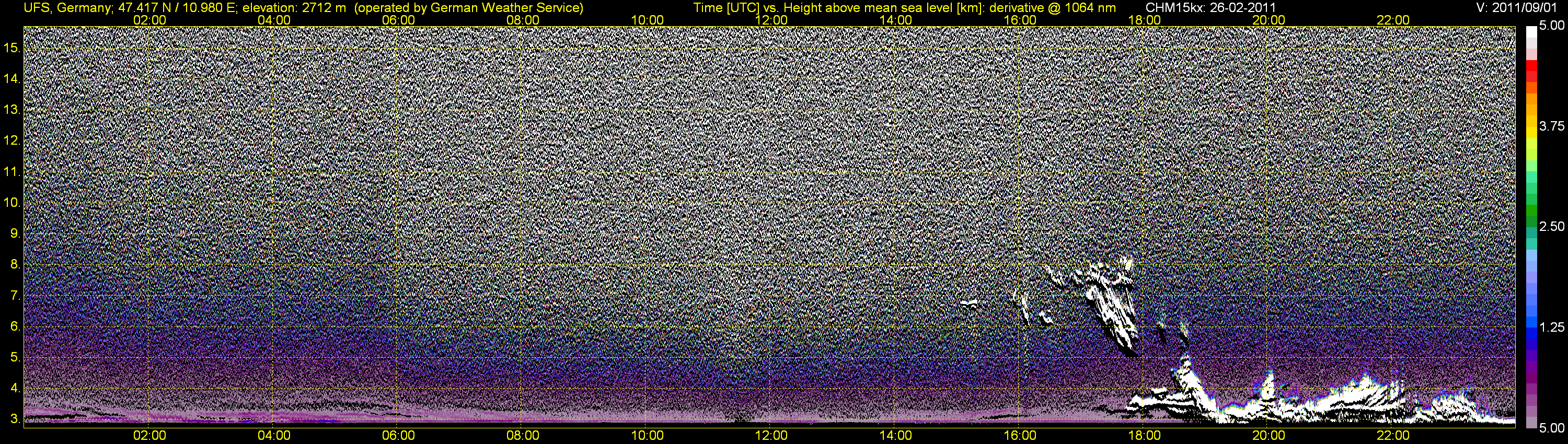The width and height of the screenshot is (1568, 444).
Task: Click height axis label '3.'
Action: [15, 419]
